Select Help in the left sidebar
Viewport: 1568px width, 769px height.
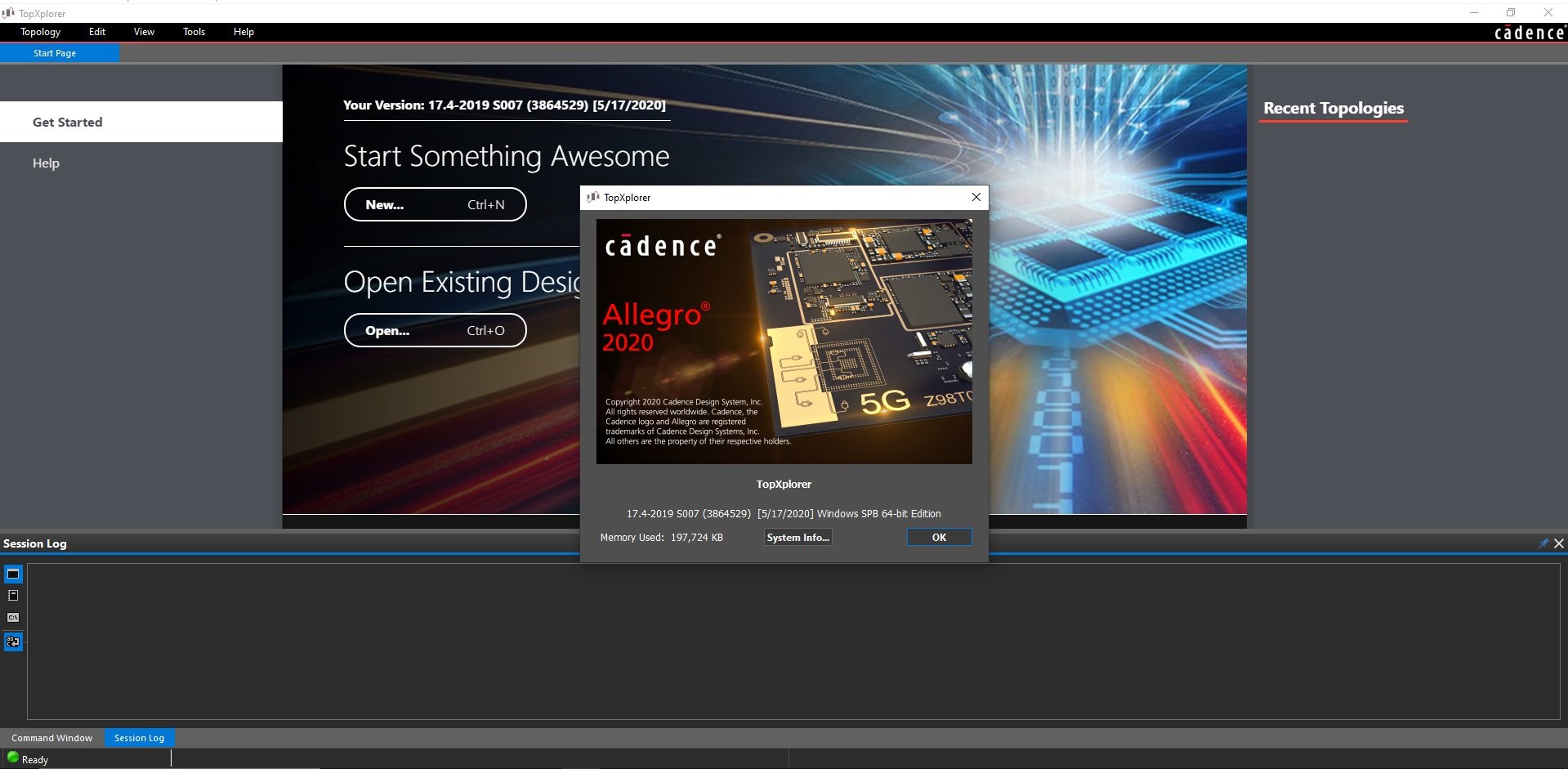46,163
